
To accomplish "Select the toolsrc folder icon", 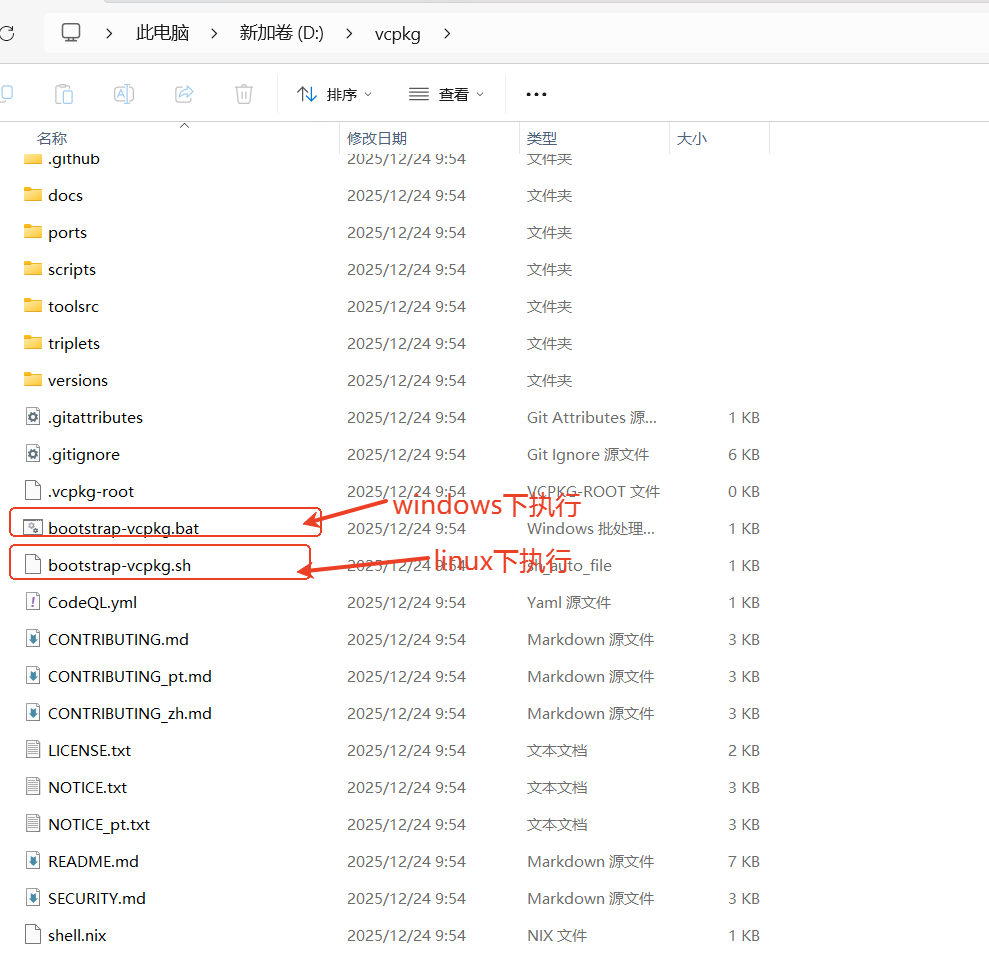I will [33, 305].
